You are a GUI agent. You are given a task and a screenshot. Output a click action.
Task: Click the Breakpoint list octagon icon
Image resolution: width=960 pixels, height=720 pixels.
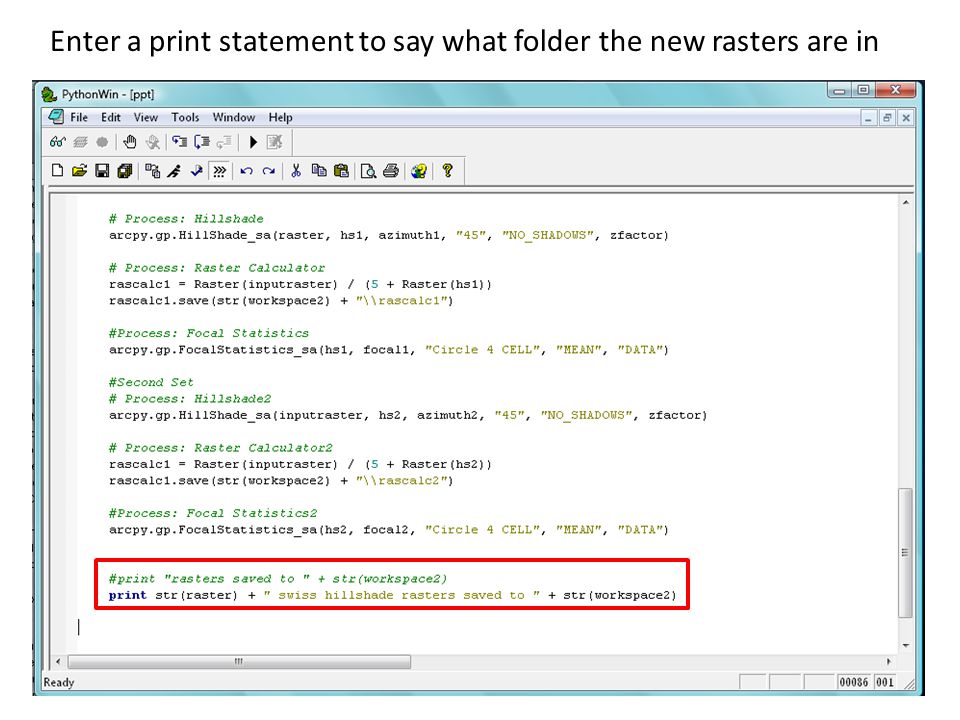pyautogui.click(x=102, y=142)
